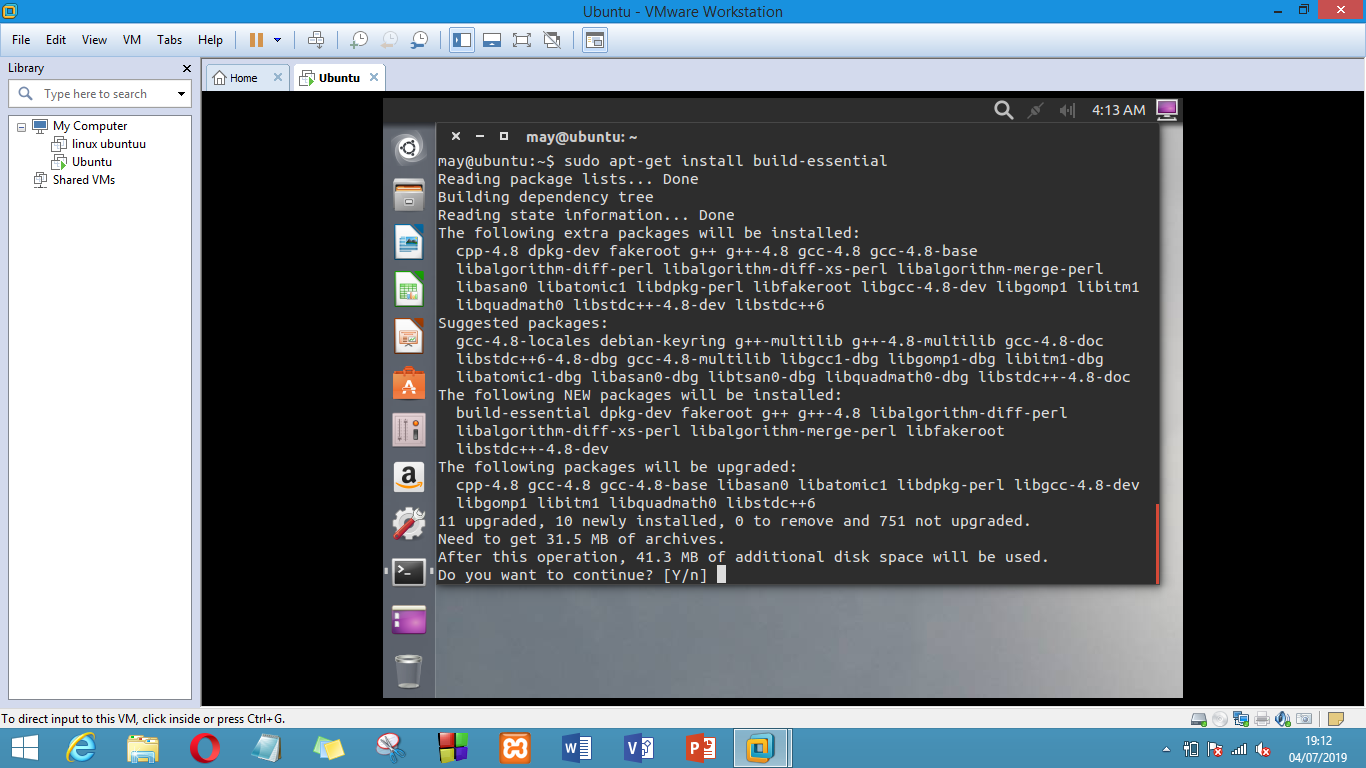Open the Ubuntu session menu indicator
Screen dimensions: 1366x768
pyautogui.click(x=1167, y=110)
